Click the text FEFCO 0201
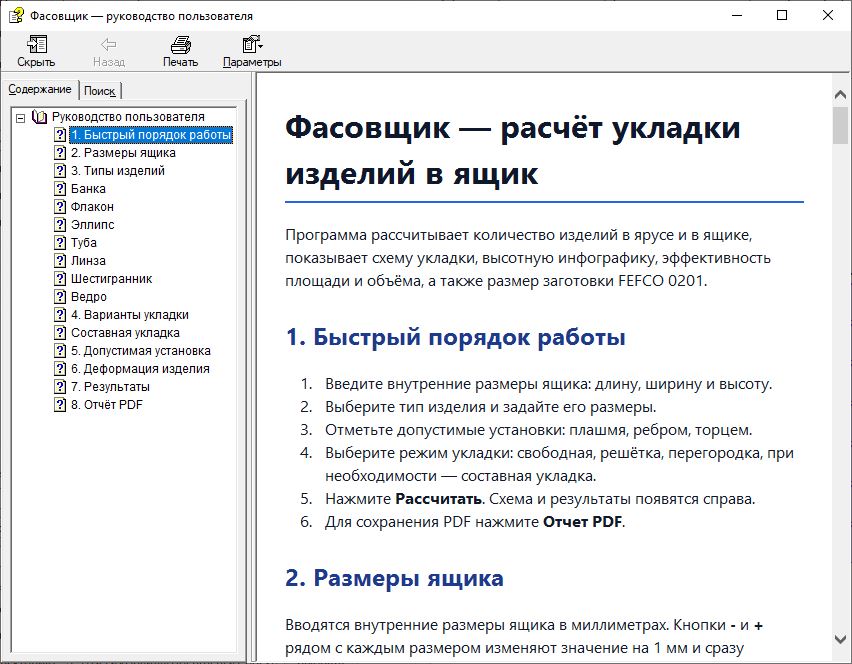The height and width of the screenshot is (664, 852). 661,281
